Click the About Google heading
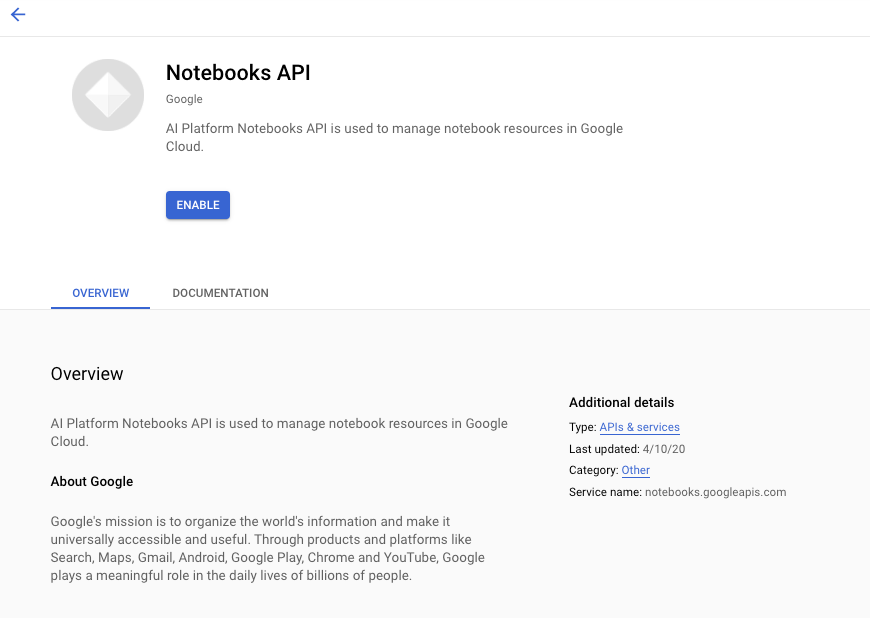Screen dimensions: 870x618 click(92, 482)
